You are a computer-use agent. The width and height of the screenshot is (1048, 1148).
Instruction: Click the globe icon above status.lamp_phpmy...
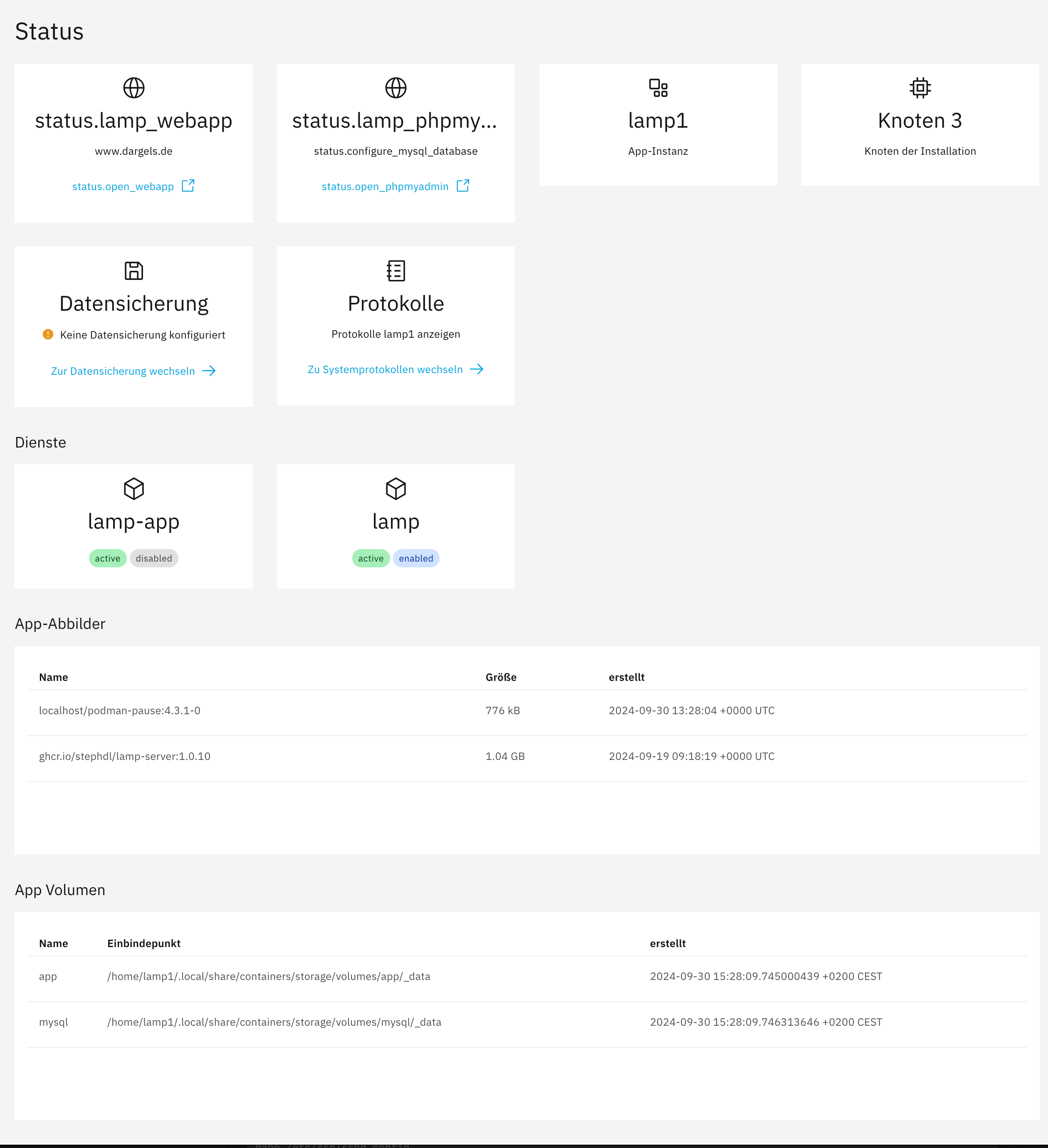point(395,88)
